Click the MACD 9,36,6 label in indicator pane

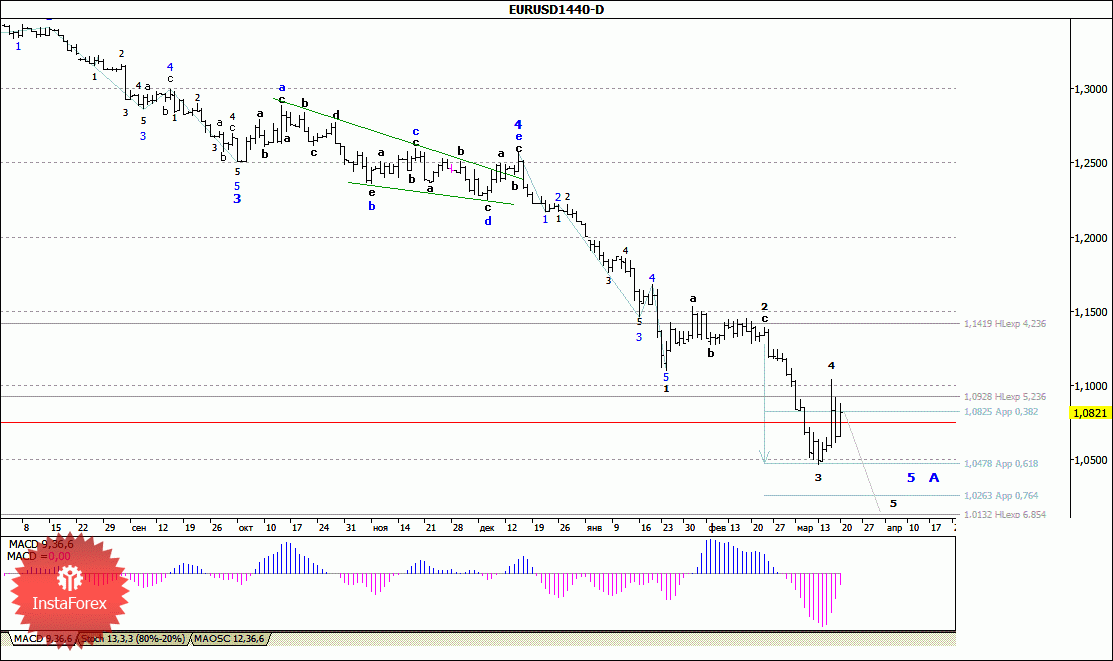pos(40,544)
